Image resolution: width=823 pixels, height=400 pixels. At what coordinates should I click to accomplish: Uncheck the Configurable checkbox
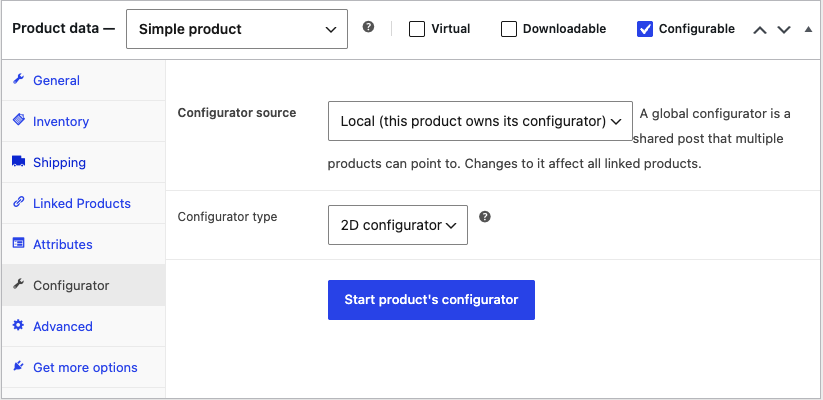pyautogui.click(x=645, y=29)
